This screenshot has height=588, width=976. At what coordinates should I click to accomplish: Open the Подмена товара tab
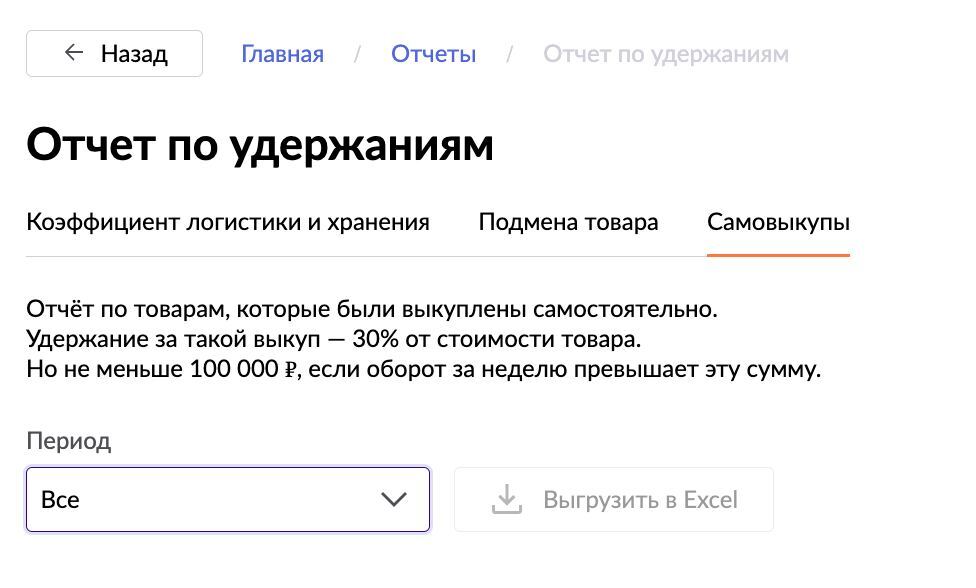[x=568, y=222]
